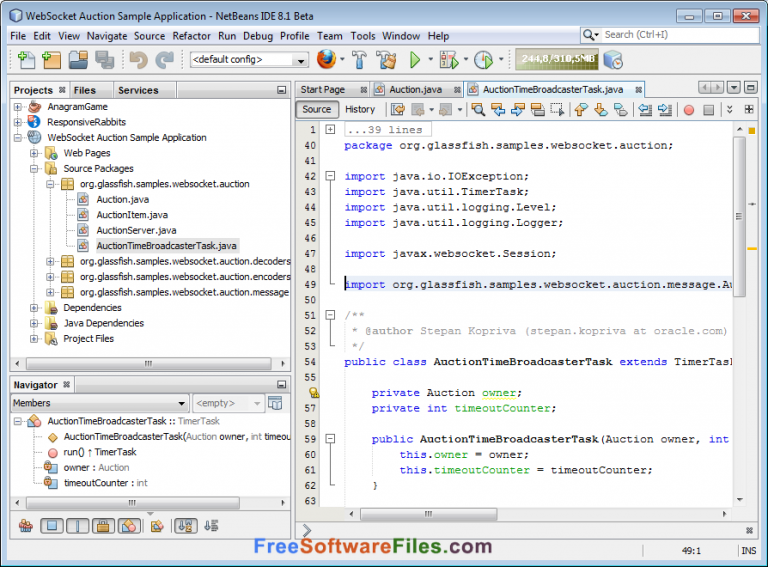Click the split editor icon at toolbar end
768x567 pixels.
[749, 109]
